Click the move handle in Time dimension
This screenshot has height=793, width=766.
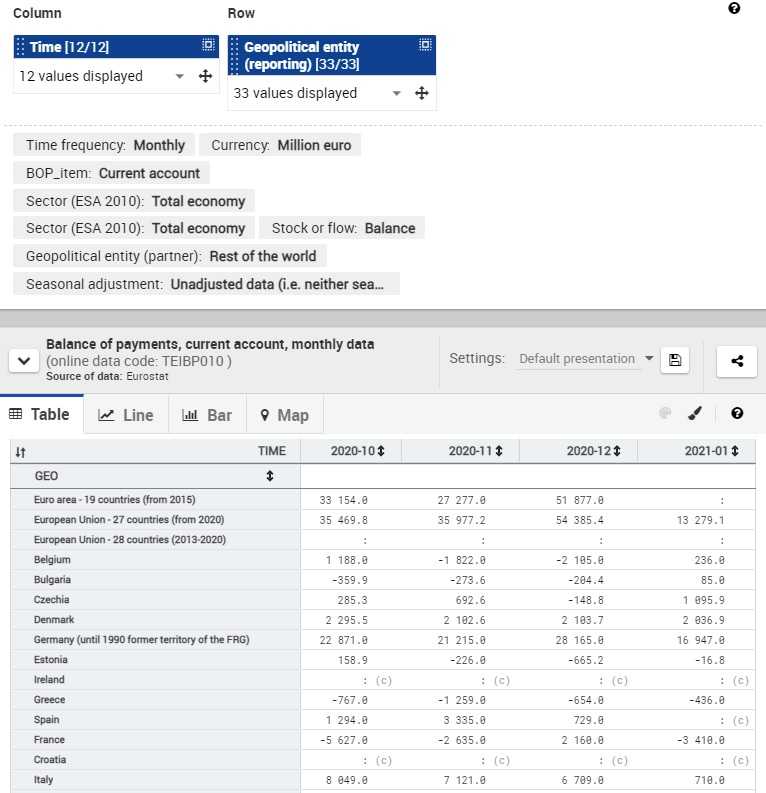coord(206,76)
